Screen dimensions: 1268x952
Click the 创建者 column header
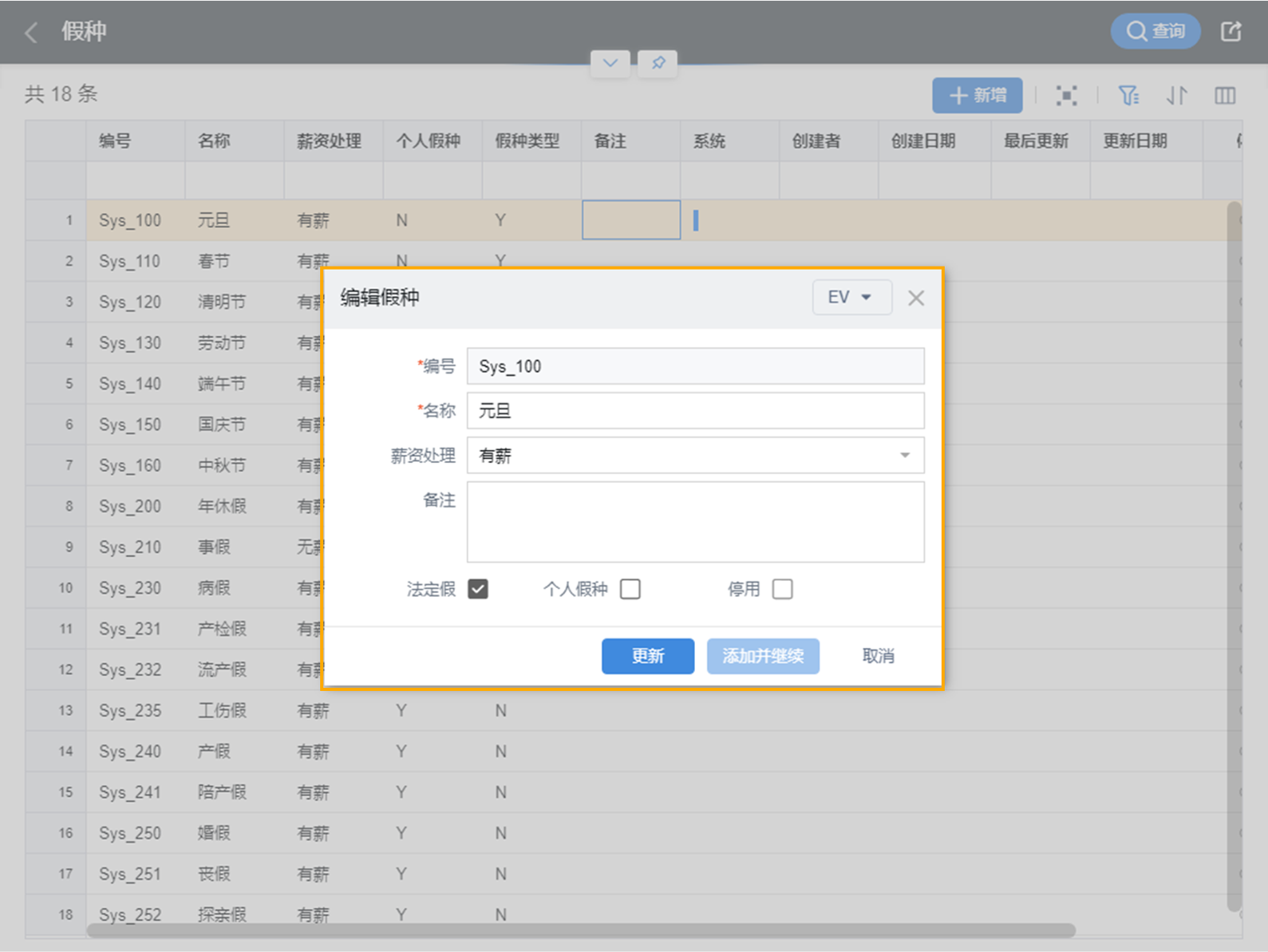(828, 141)
